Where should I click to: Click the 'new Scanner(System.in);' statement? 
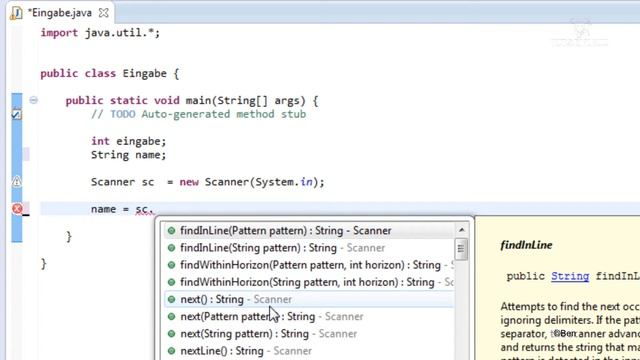(x=252, y=182)
